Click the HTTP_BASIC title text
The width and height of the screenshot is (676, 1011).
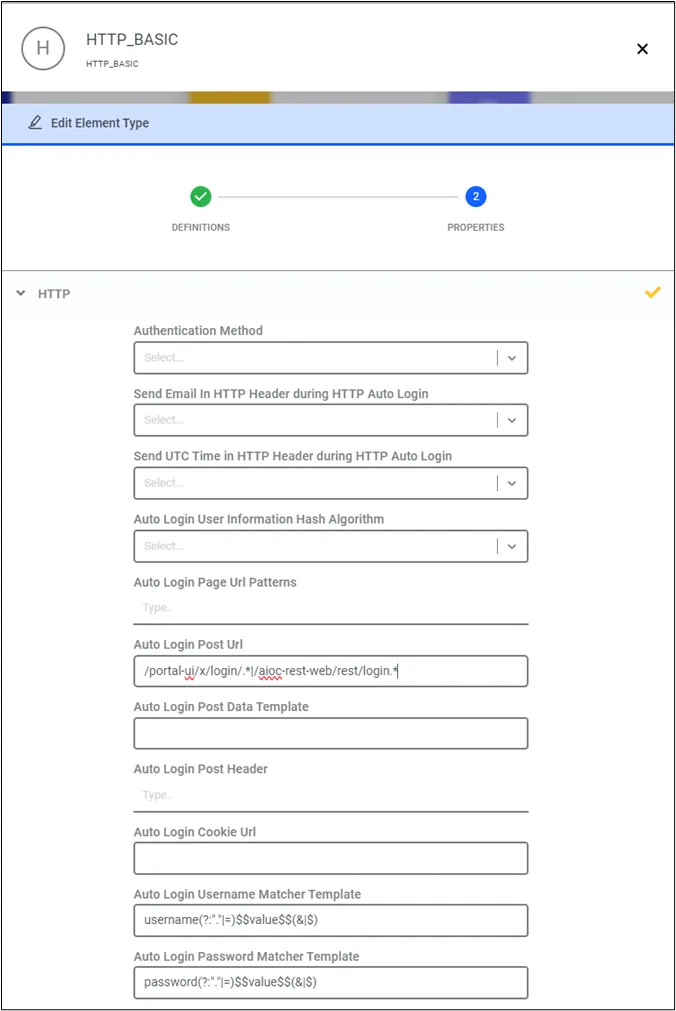click(x=132, y=40)
